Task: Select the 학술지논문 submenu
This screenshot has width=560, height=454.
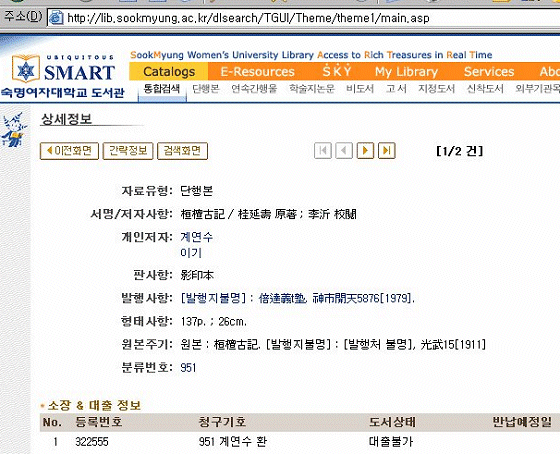Action: (x=312, y=89)
